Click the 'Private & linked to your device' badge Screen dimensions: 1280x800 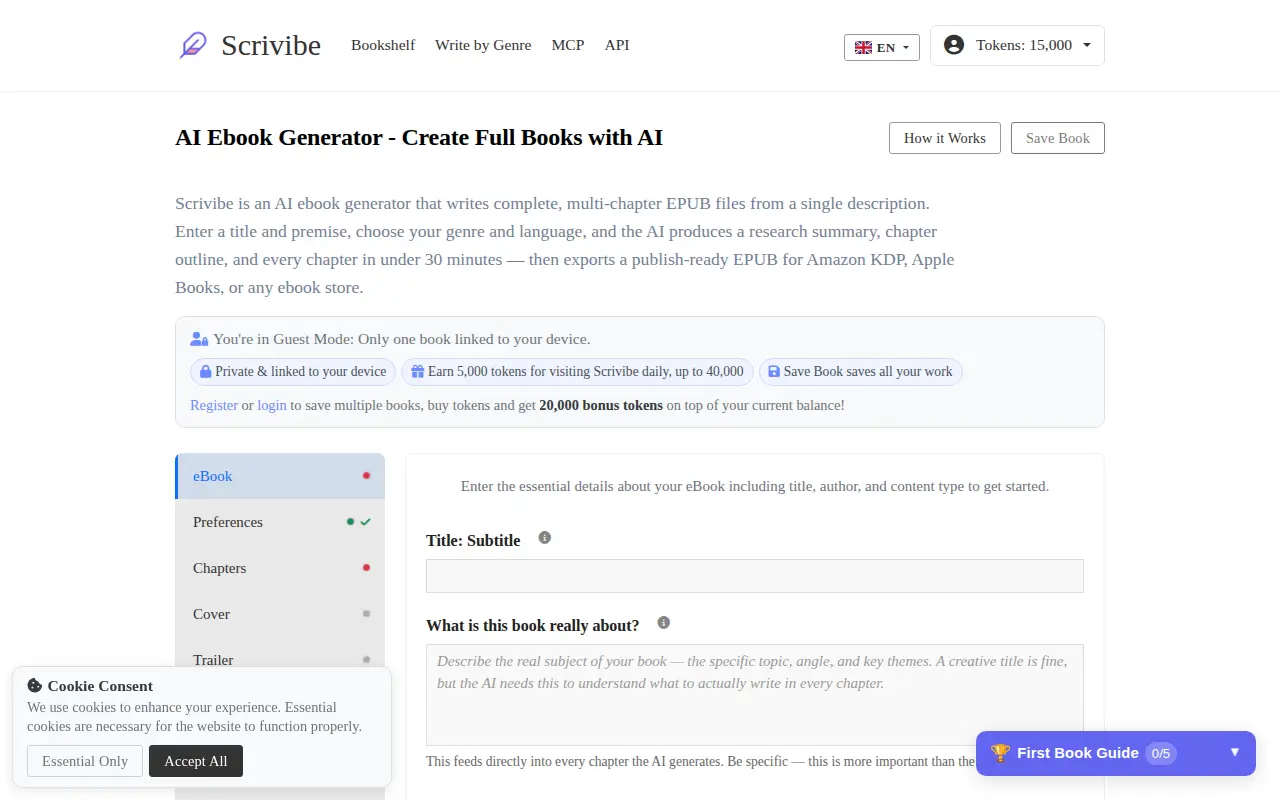click(x=293, y=372)
